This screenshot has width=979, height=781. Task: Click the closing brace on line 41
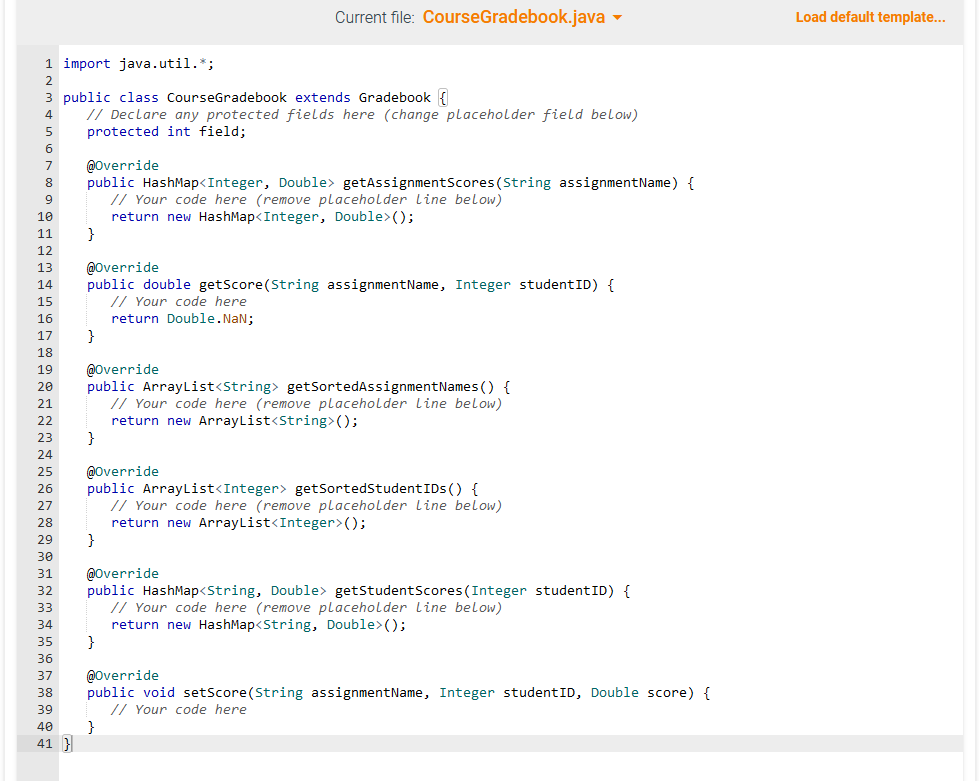(66, 743)
